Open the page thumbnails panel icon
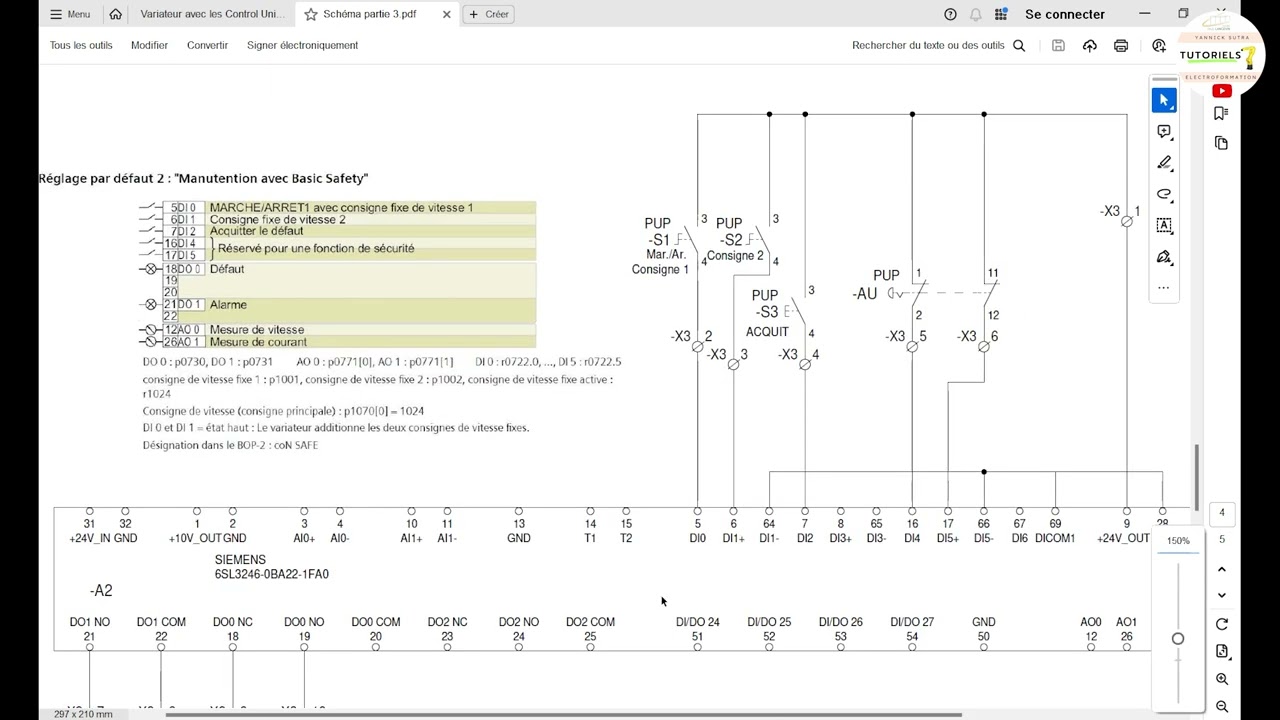This screenshot has height=720, width=1280. (x=1221, y=143)
